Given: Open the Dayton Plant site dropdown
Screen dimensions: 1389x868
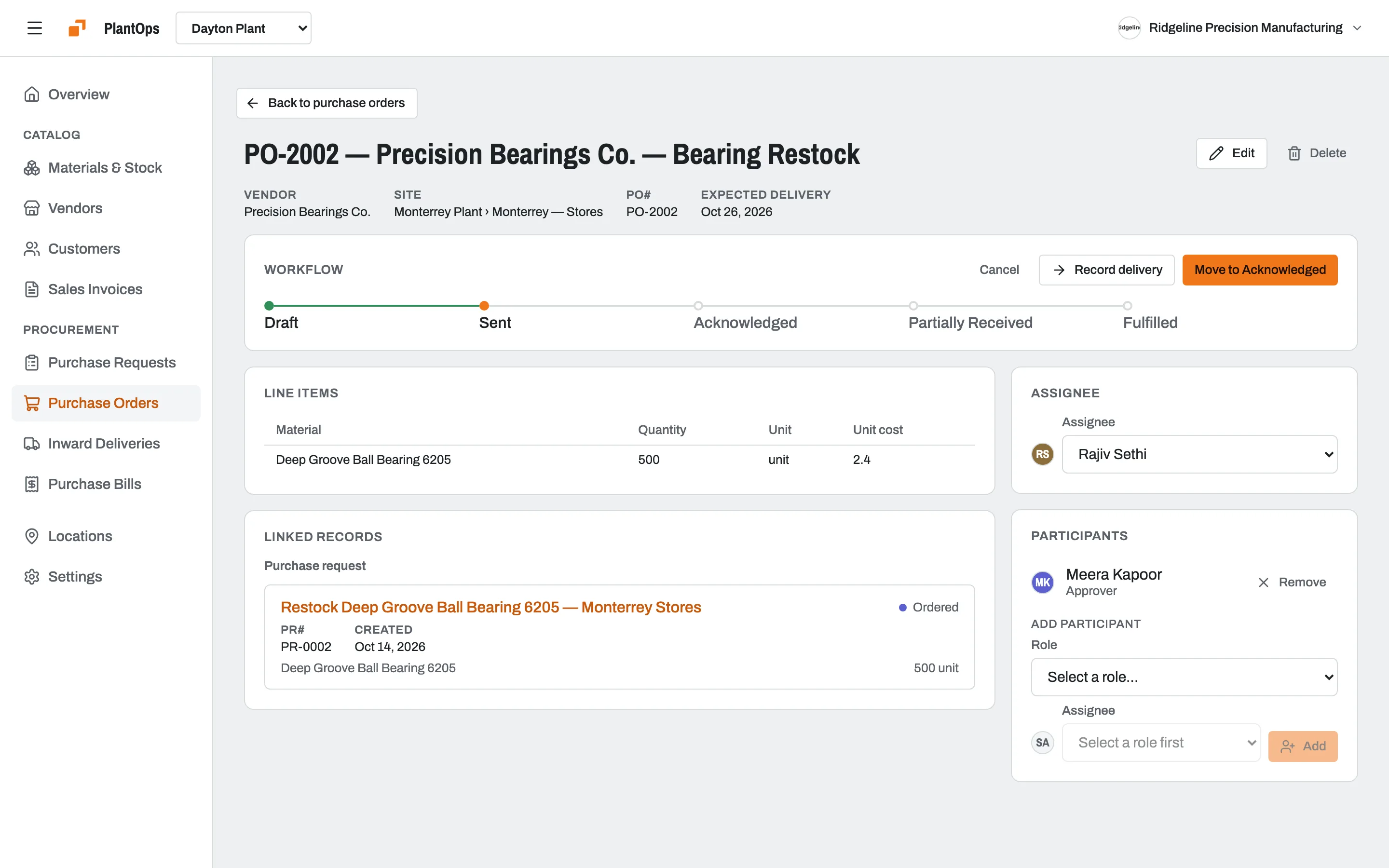Looking at the screenshot, I should pyautogui.click(x=244, y=28).
